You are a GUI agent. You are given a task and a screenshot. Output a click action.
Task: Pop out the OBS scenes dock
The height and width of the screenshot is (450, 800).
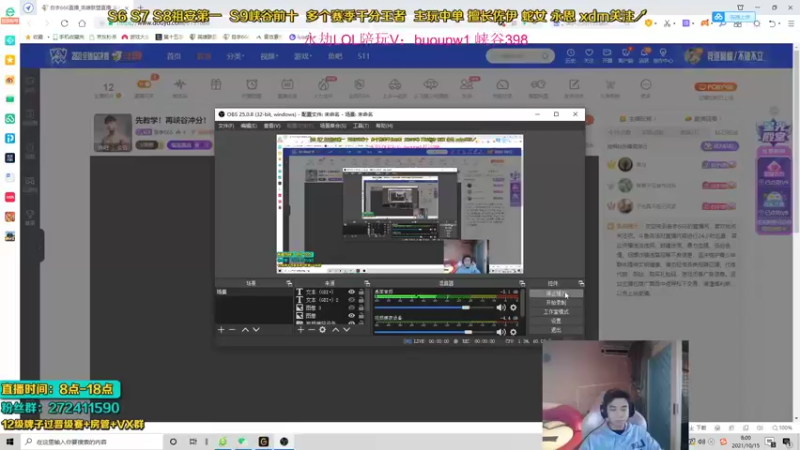tap(289, 283)
